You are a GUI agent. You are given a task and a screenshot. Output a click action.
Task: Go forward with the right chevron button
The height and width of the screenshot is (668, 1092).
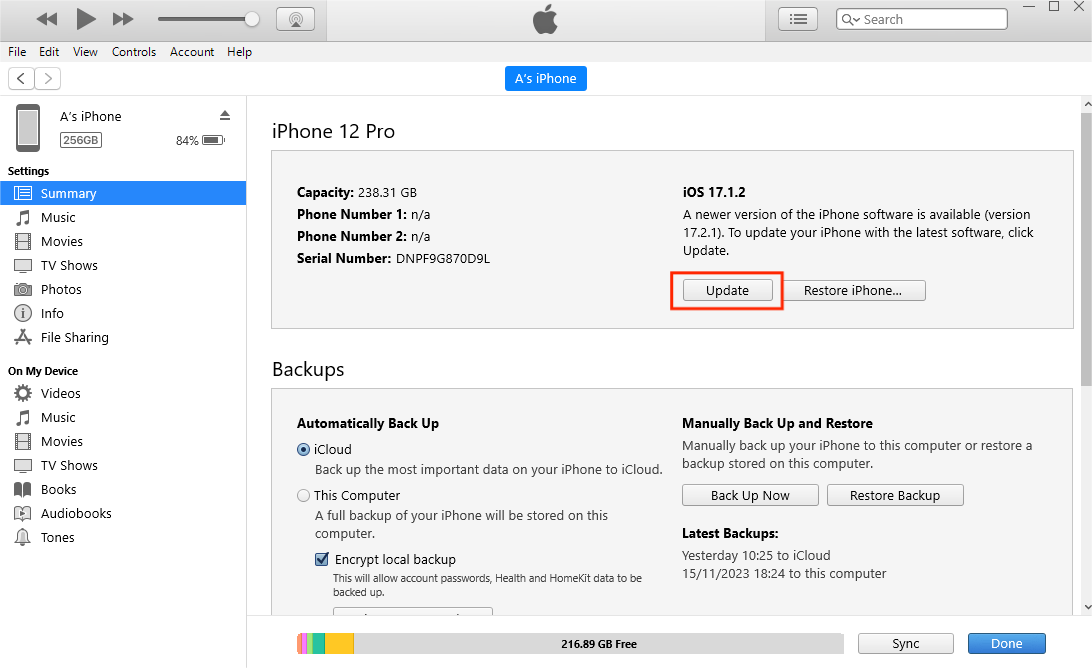click(47, 78)
